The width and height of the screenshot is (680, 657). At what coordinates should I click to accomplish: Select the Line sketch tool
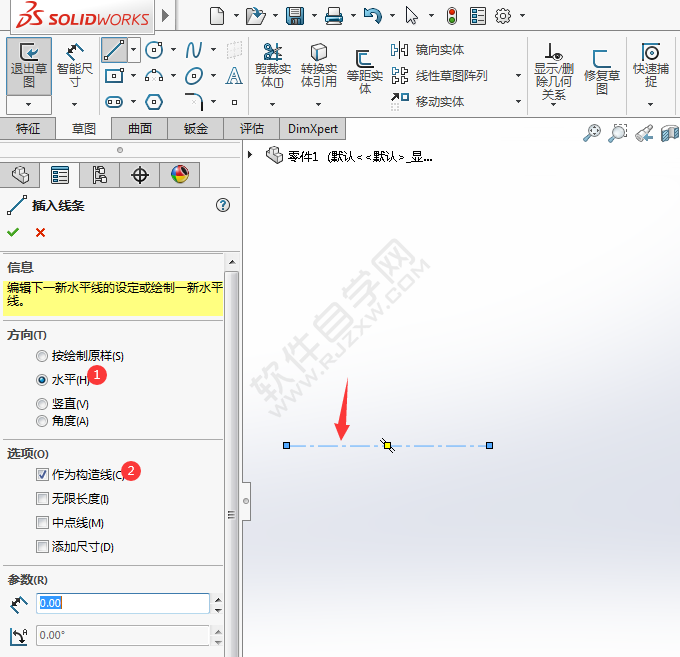114,50
